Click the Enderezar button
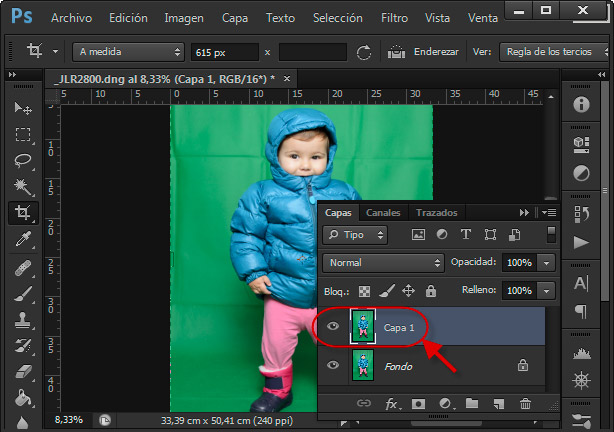The image size is (614, 432). pyautogui.click(x=436, y=52)
